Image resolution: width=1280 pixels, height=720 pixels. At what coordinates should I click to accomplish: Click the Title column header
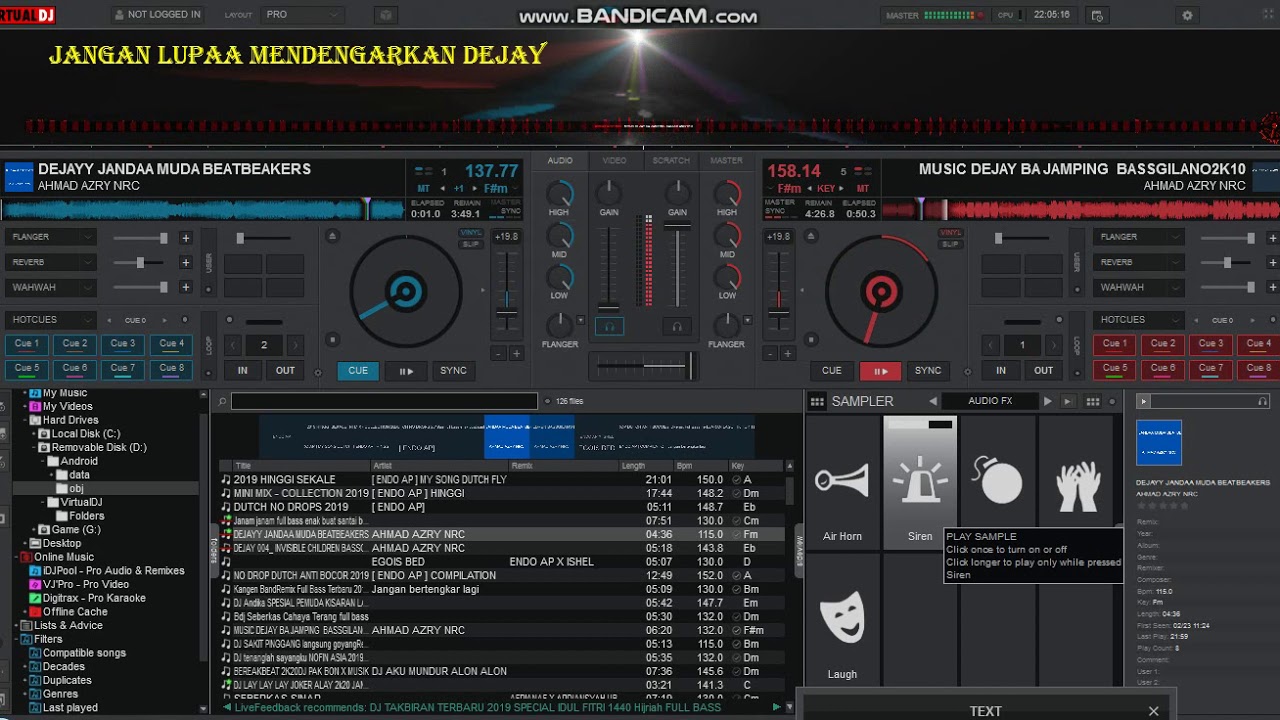click(301, 466)
